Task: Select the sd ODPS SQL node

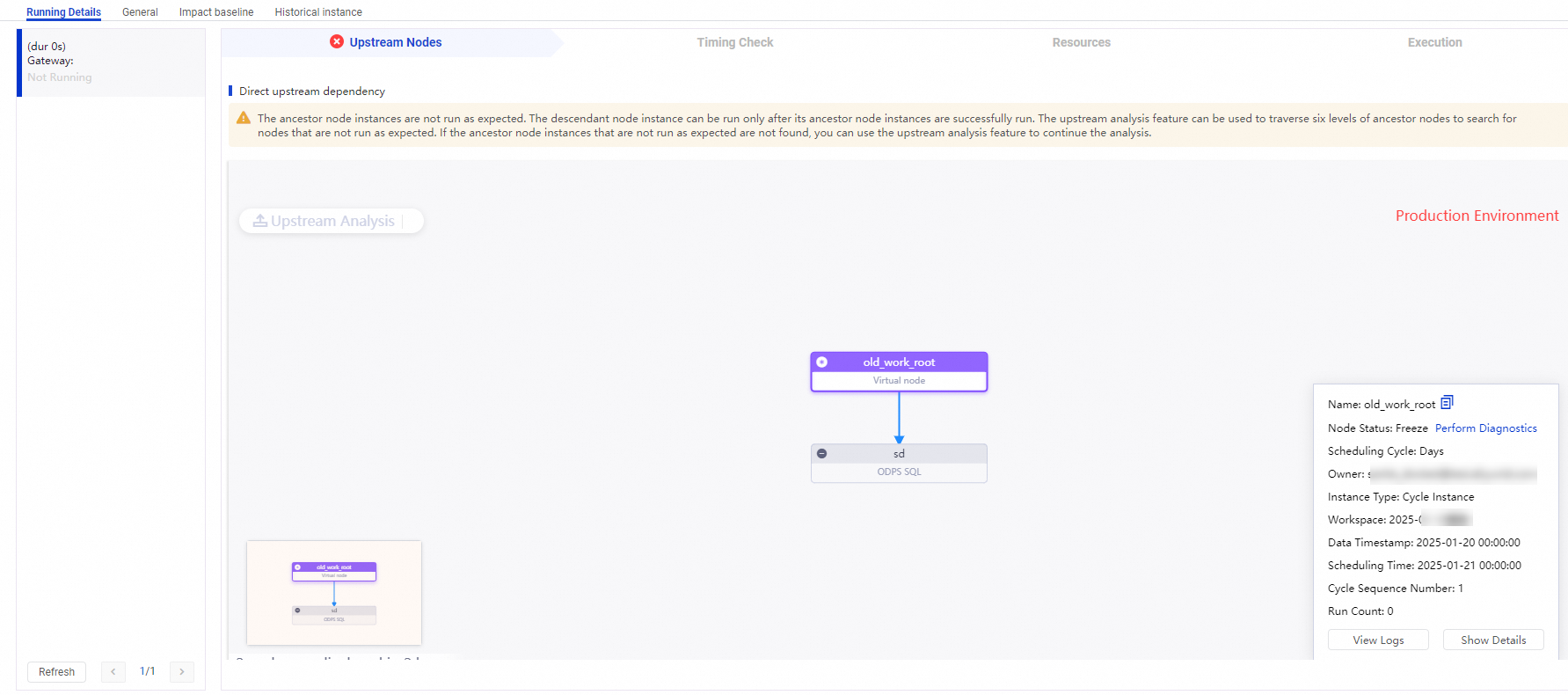Action: coord(899,463)
